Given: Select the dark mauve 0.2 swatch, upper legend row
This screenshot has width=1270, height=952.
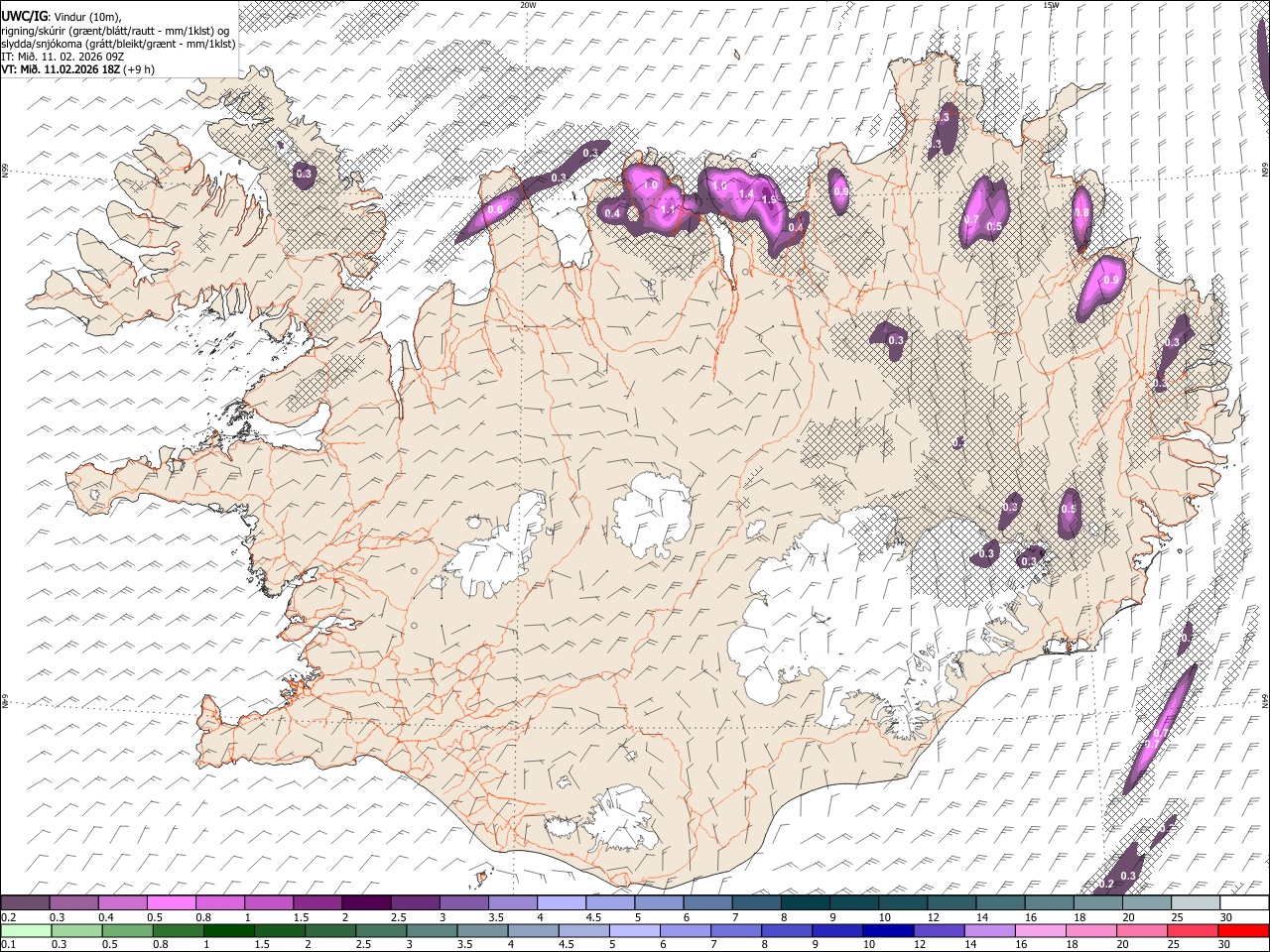Looking at the screenshot, I should (x=25, y=903).
